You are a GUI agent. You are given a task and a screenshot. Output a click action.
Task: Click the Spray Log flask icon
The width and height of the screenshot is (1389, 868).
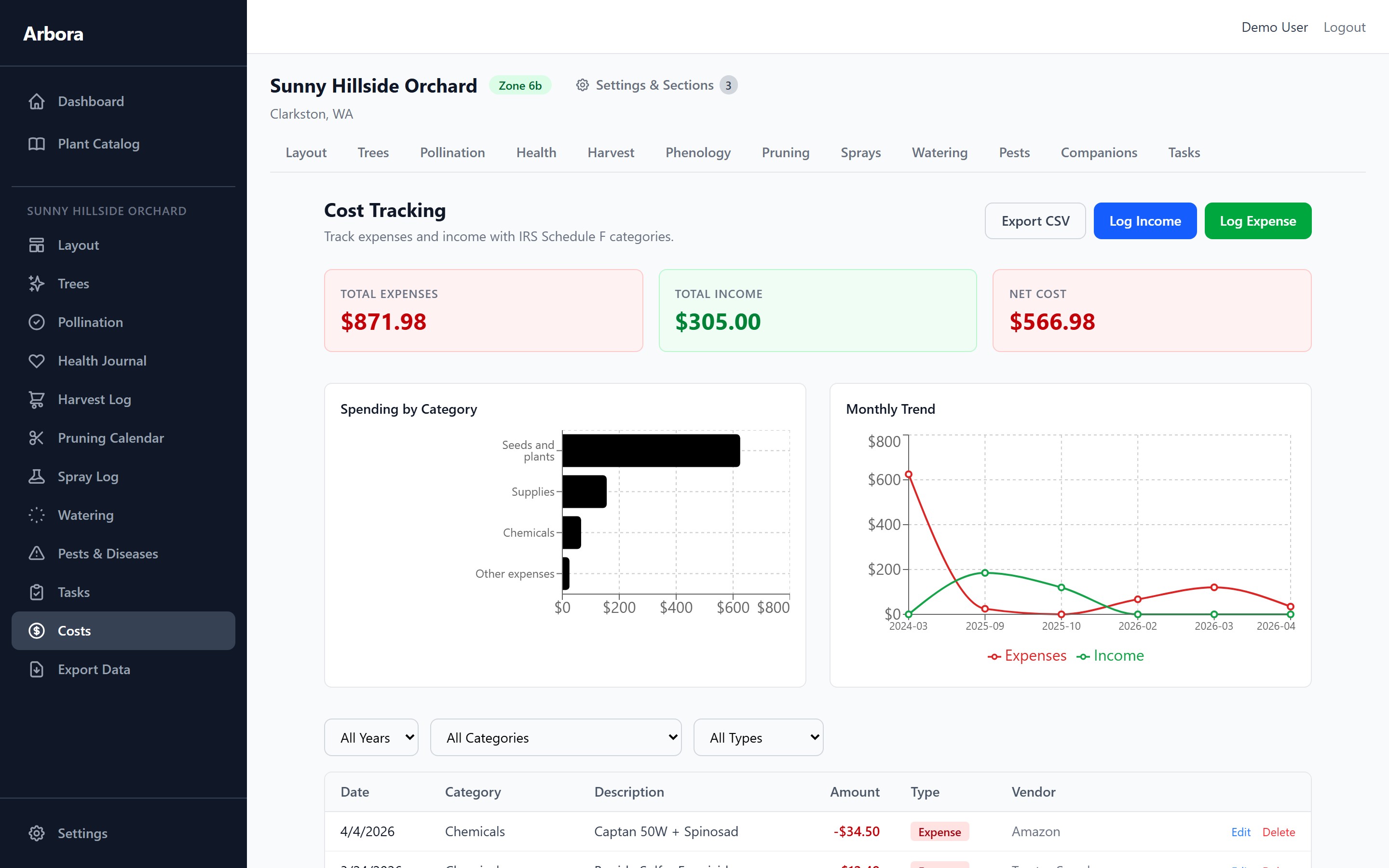click(x=37, y=476)
